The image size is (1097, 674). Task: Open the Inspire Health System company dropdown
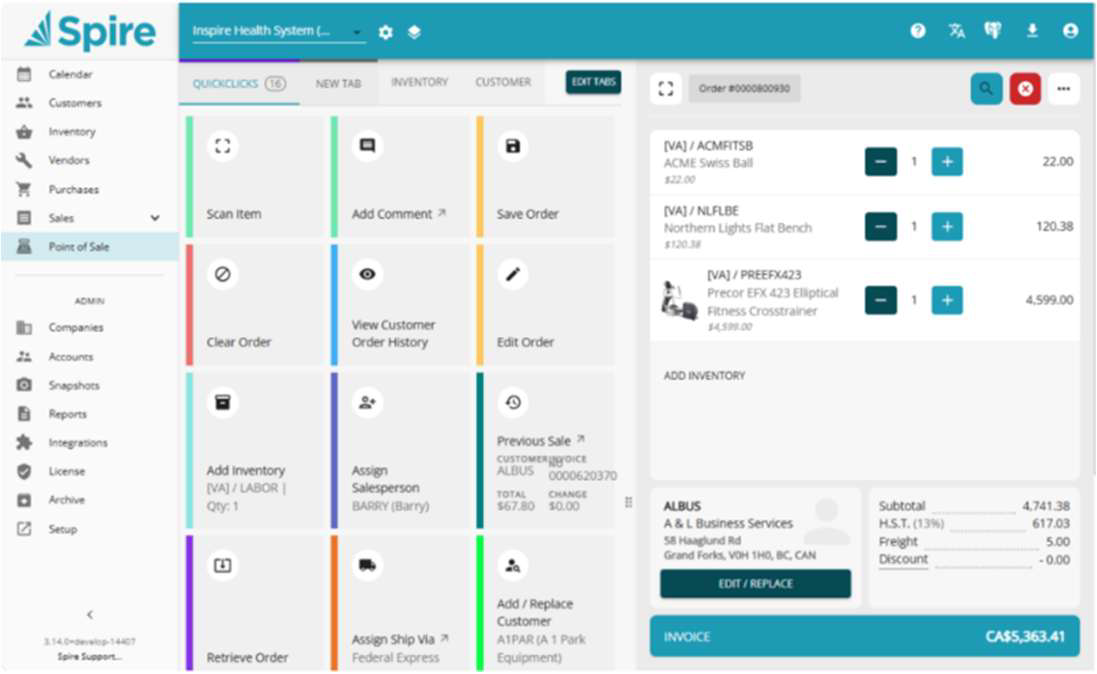coord(278,31)
